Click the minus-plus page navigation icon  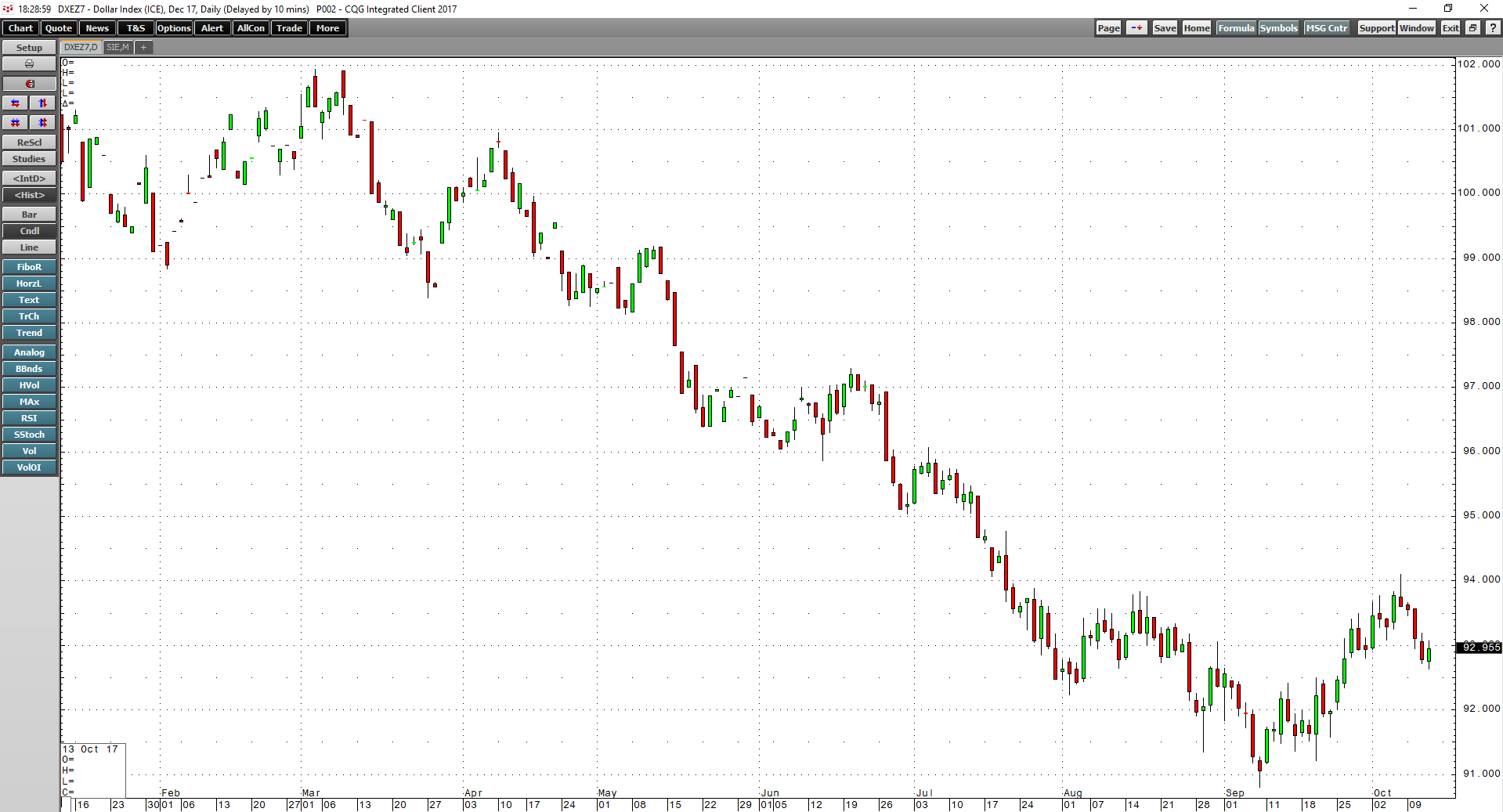tap(1136, 28)
